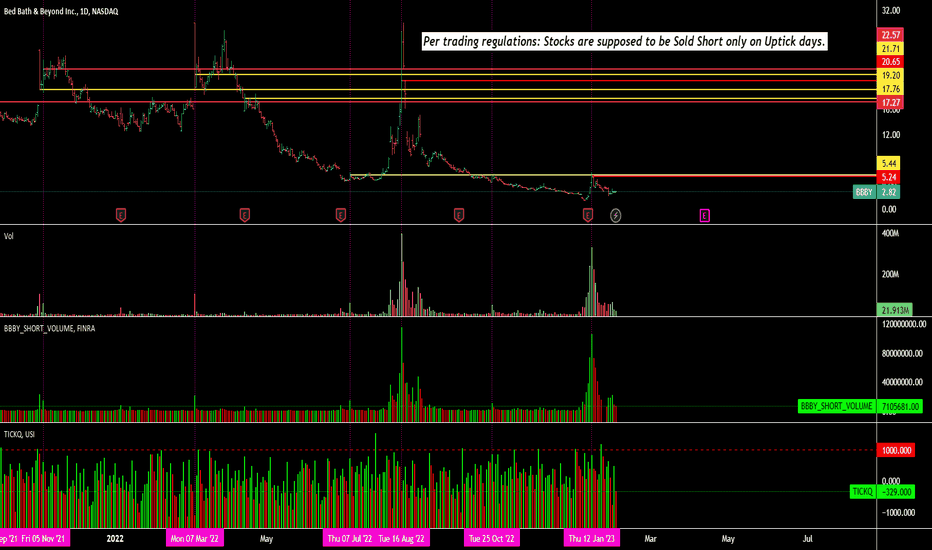Viewport: 932px width, 550px height.
Task: Click the 20.65 red price label
Action: [890, 62]
